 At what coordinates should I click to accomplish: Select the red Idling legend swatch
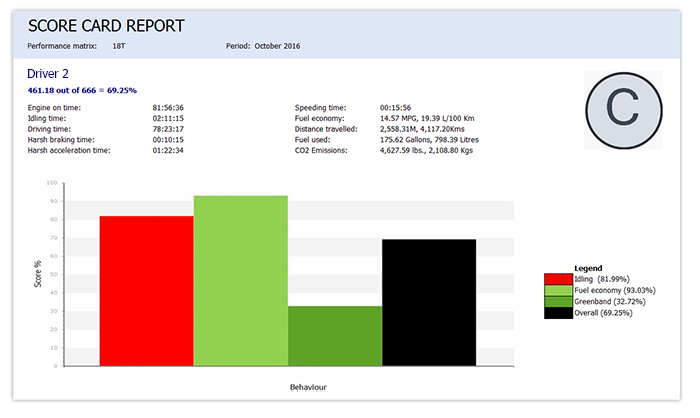(558, 278)
